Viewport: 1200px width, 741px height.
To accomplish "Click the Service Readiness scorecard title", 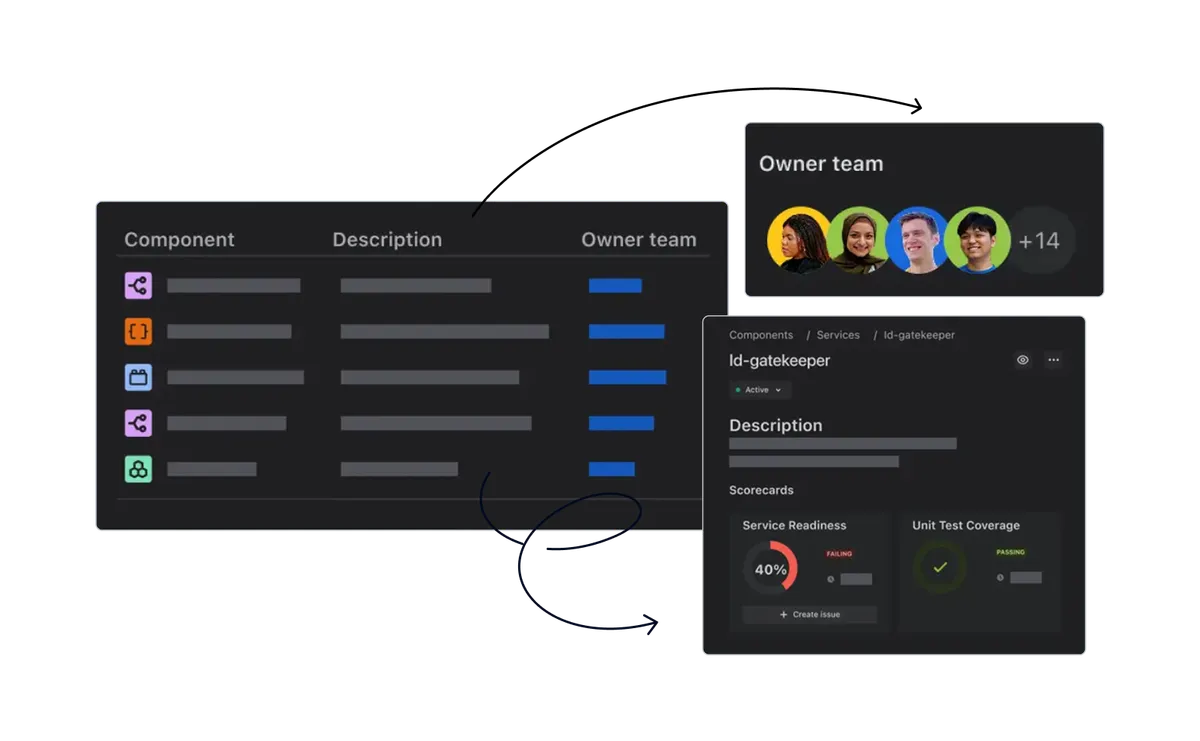I will [794, 525].
